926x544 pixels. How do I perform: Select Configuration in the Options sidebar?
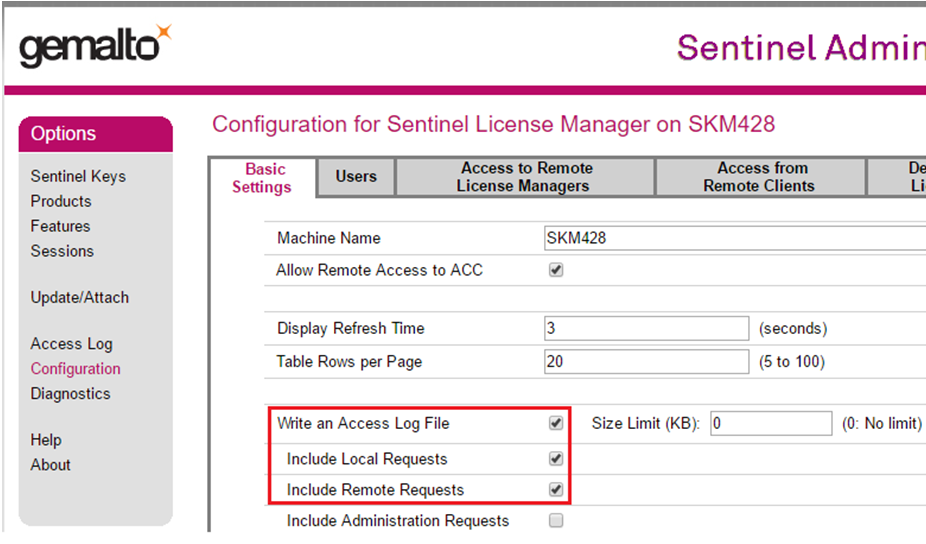pos(75,368)
